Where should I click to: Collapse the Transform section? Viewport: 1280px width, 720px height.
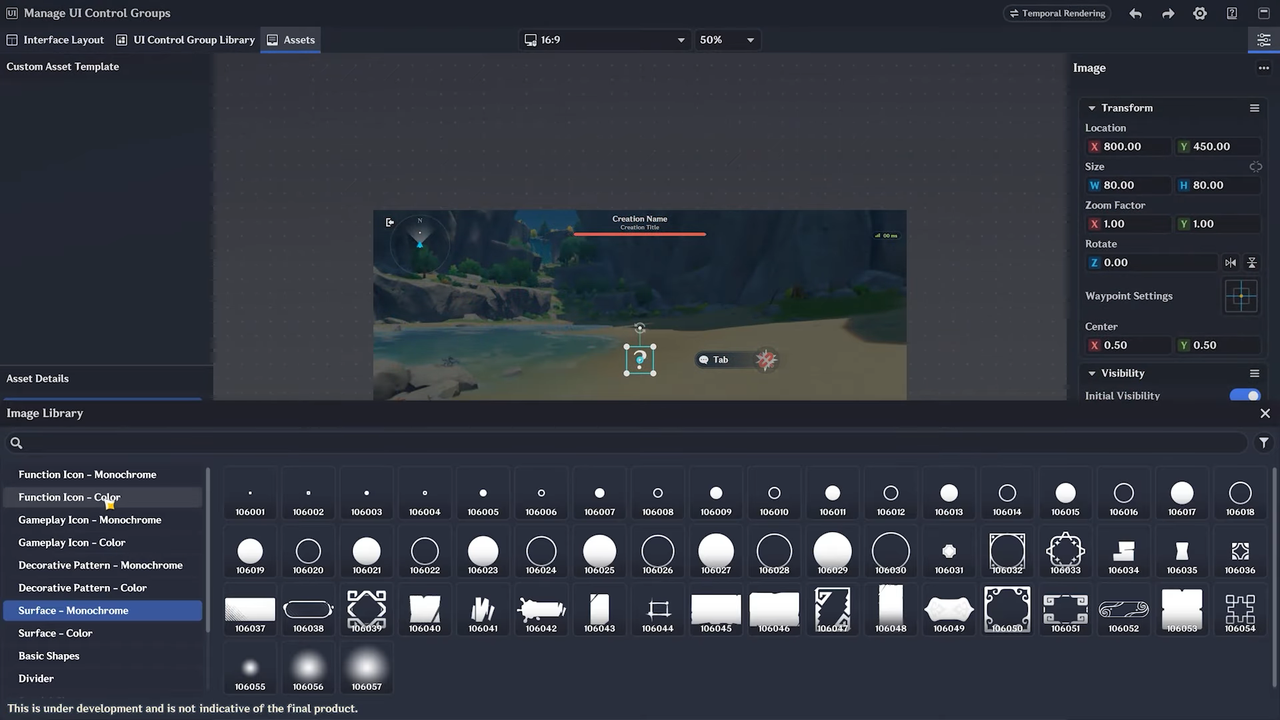pyautogui.click(x=1091, y=108)
